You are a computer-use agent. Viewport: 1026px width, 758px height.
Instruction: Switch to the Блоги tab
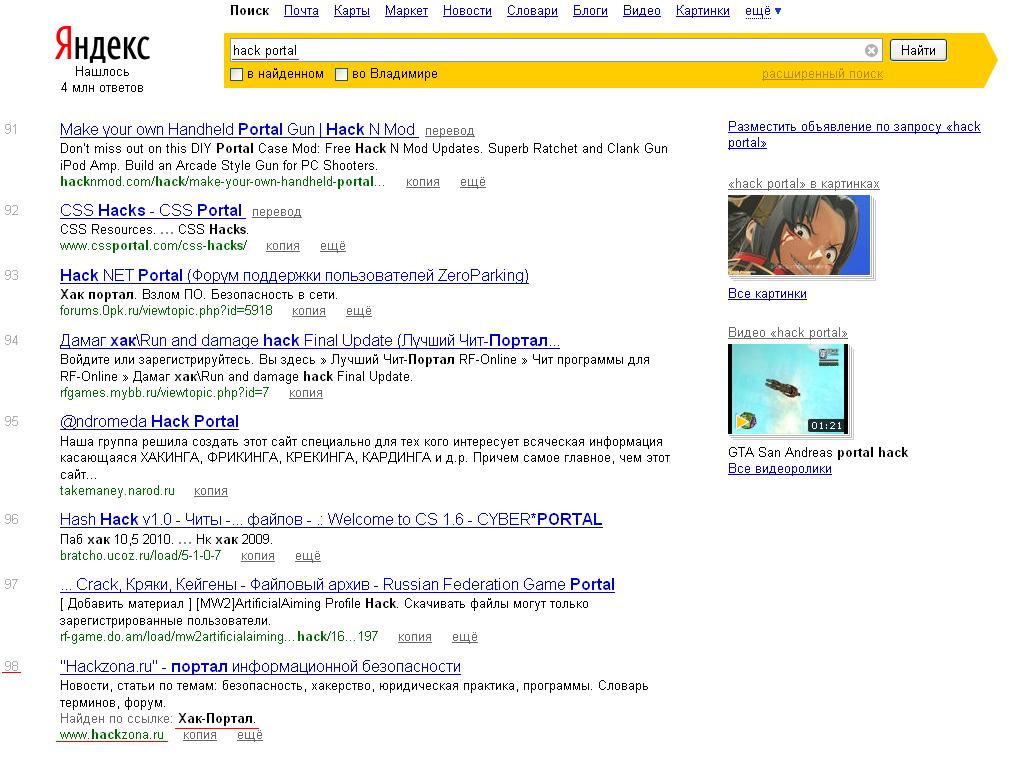click(590, 10)
